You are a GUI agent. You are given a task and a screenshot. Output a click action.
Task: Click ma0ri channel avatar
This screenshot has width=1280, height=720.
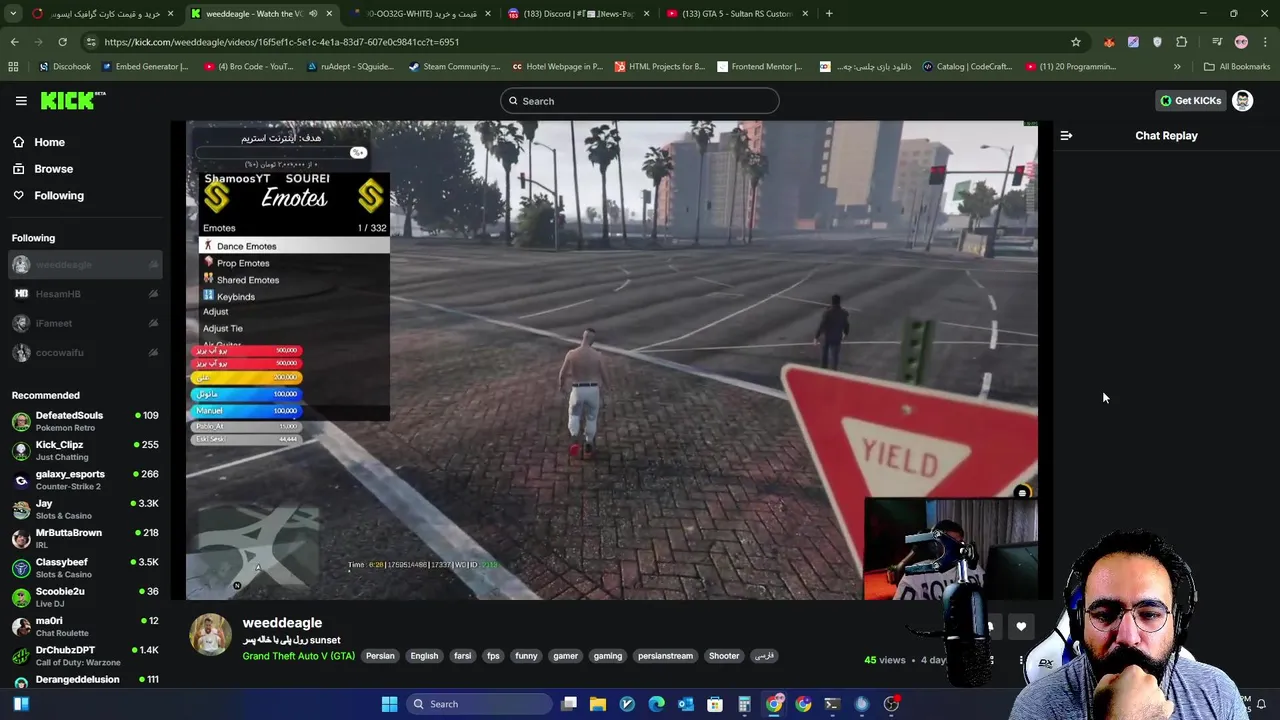click(x=21, y=626)
